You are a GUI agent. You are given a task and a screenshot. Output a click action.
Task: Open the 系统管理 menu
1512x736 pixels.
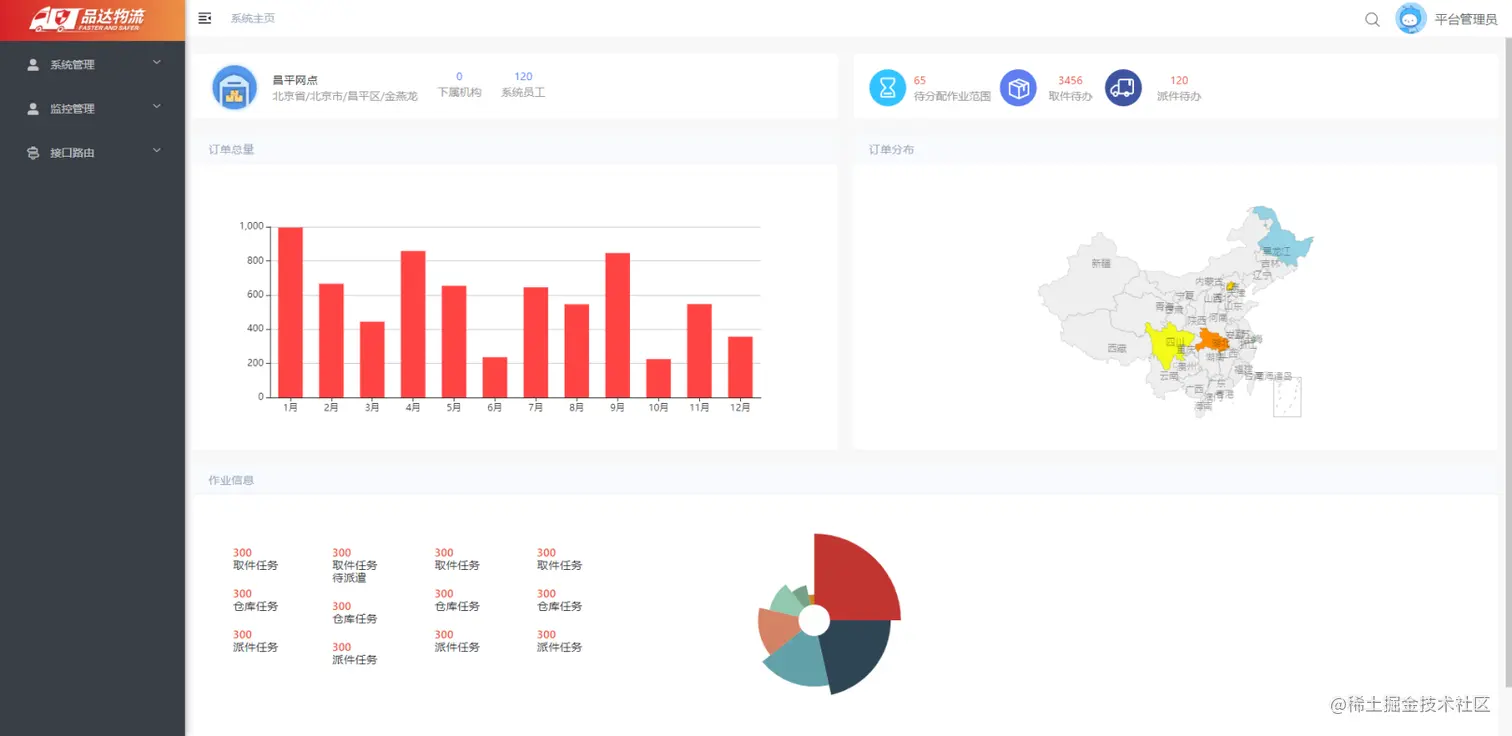tap(92, 65)
